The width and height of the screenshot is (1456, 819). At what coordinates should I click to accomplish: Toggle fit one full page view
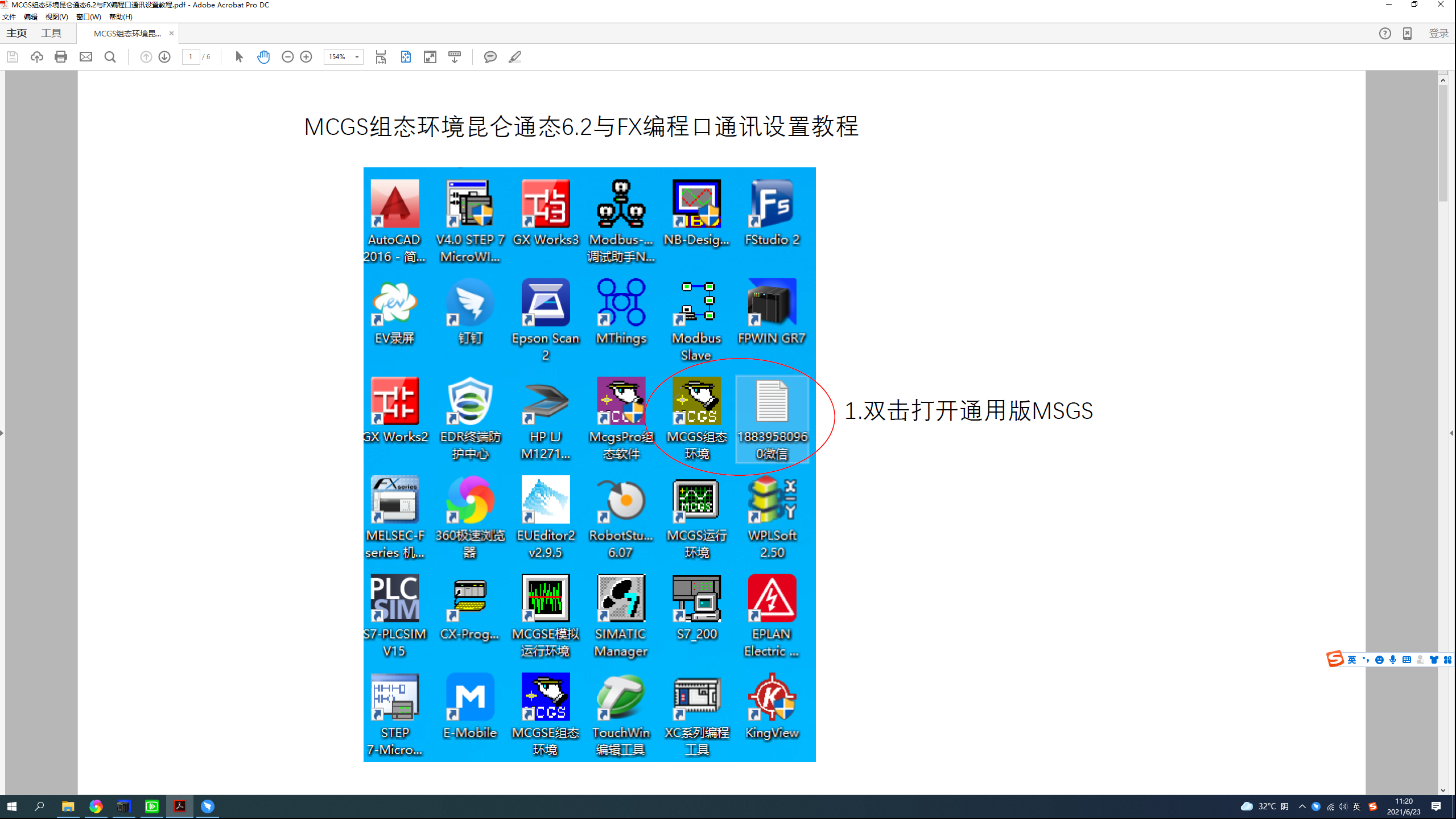tap(406, 57)
